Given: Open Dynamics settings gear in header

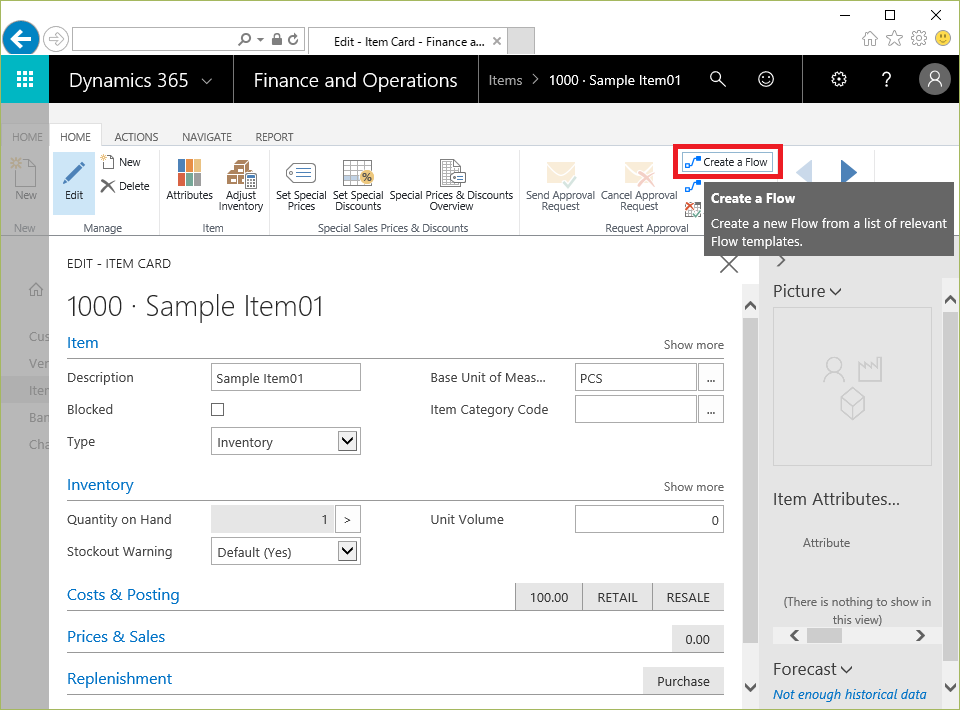Looking at the screenshot, I should 839,80.
